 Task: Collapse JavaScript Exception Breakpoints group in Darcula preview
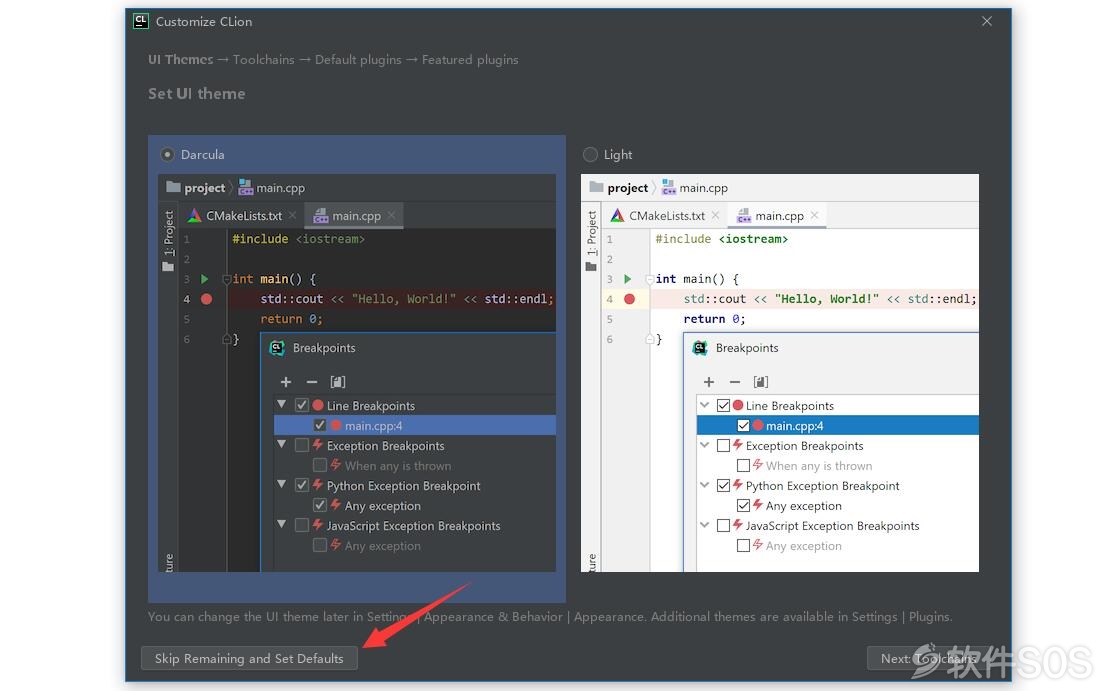coord(281,525)
